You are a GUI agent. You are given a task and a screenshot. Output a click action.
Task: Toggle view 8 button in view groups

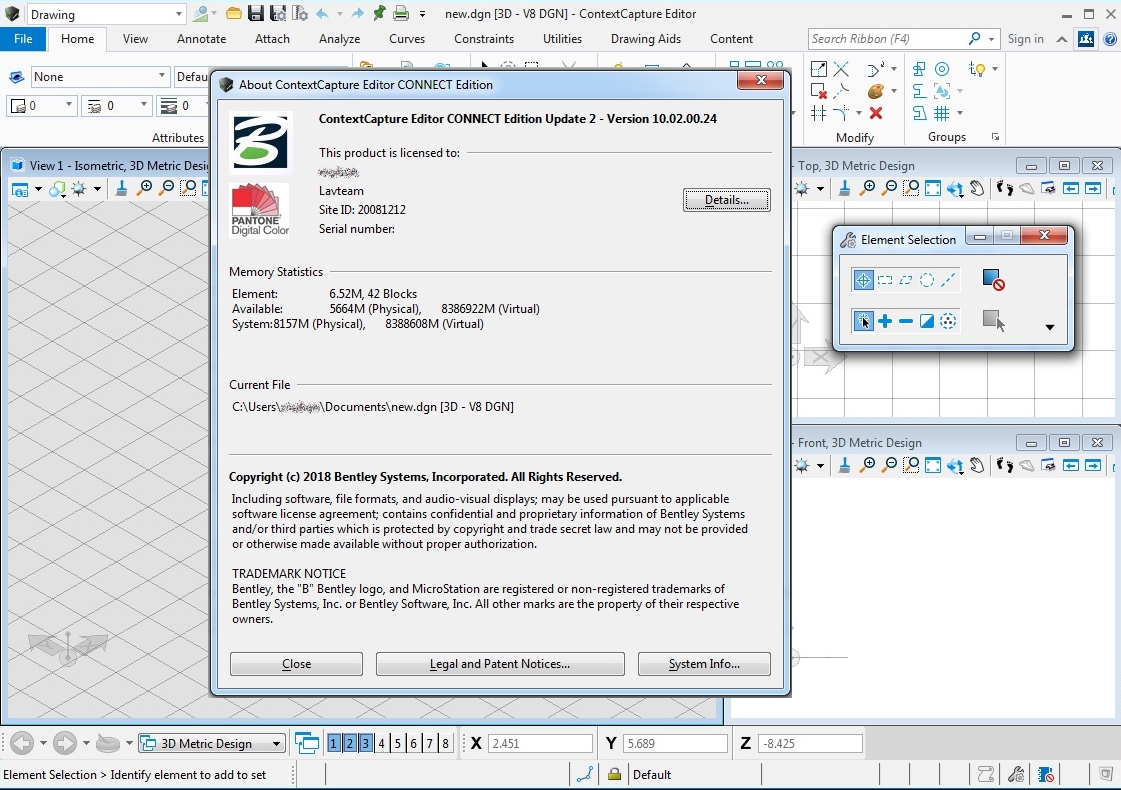pyautogui.click(x=445, y=744)
